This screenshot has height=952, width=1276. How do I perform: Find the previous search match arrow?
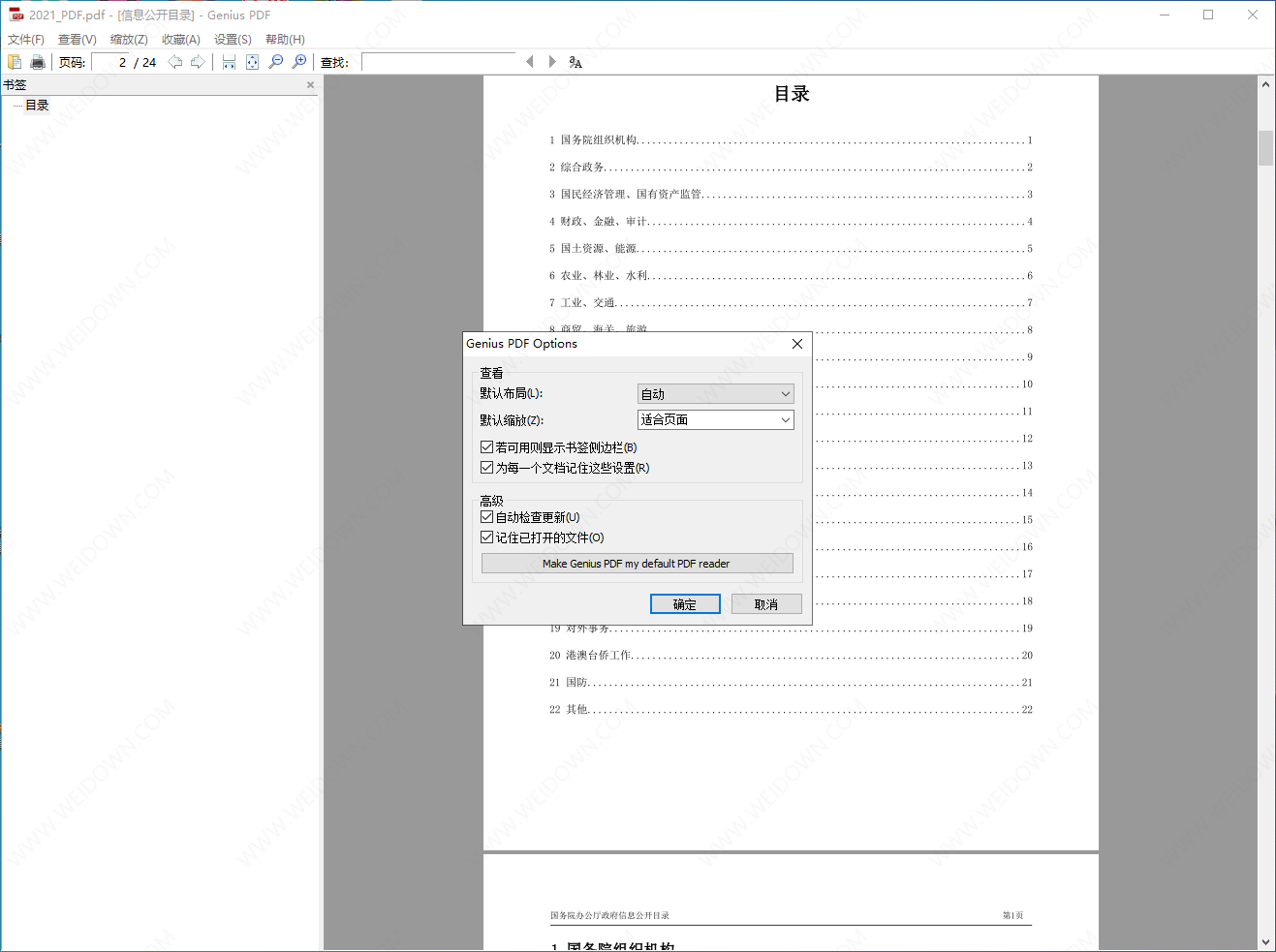click(530, 62)
